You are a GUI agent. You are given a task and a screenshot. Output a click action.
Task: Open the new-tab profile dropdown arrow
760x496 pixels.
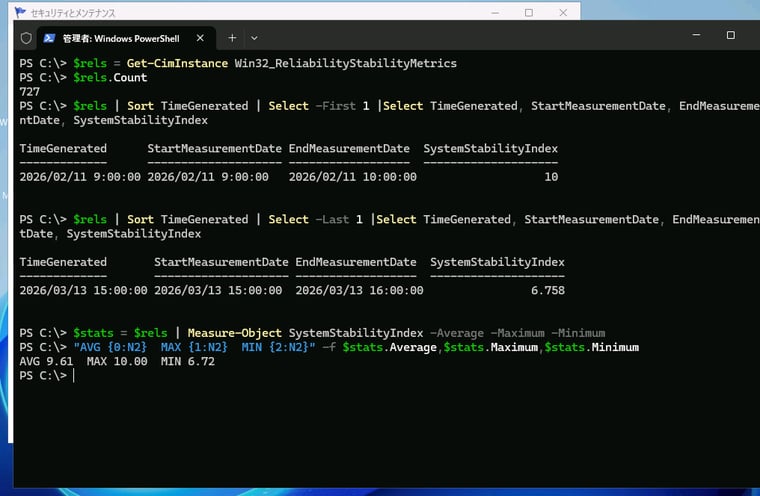coord(254,38)
